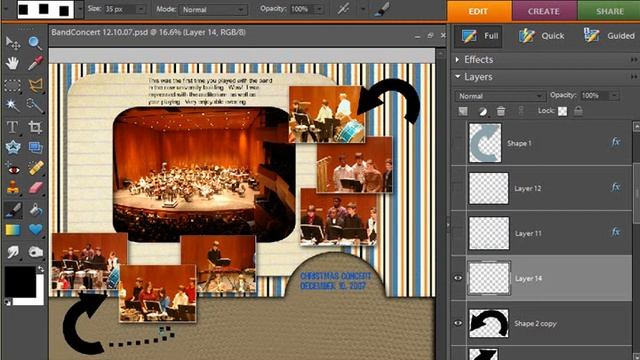Choose Full edit mode

[479, 36]
